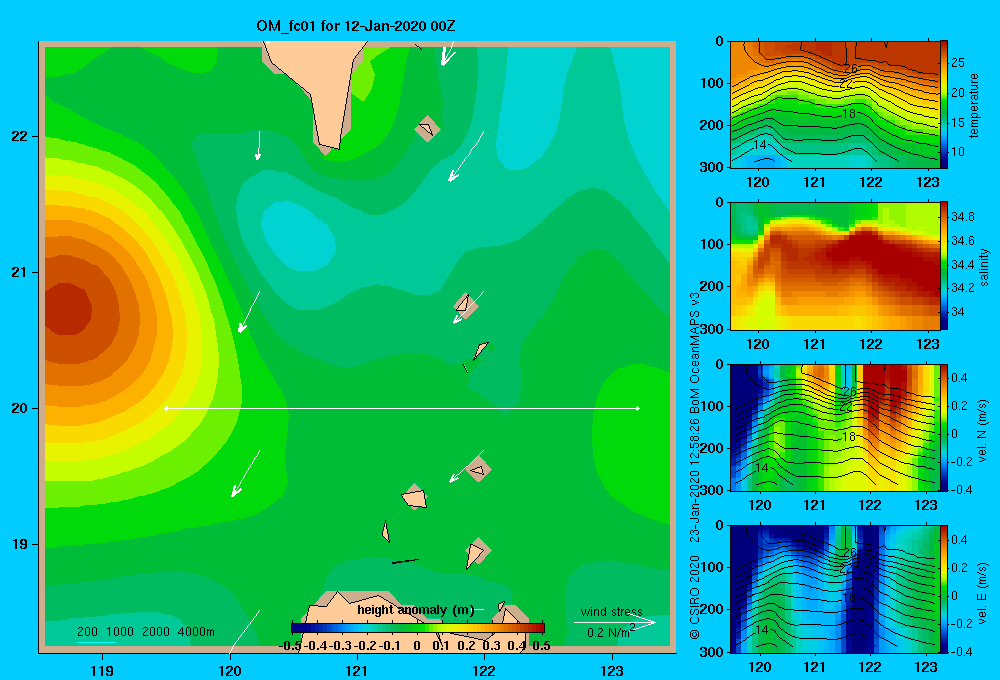The width and height of the screenshot is (1000, 680).
Task: Click the temperature colorbar beside the top panel
Action: pyautogui.click(x=944, y=105)
